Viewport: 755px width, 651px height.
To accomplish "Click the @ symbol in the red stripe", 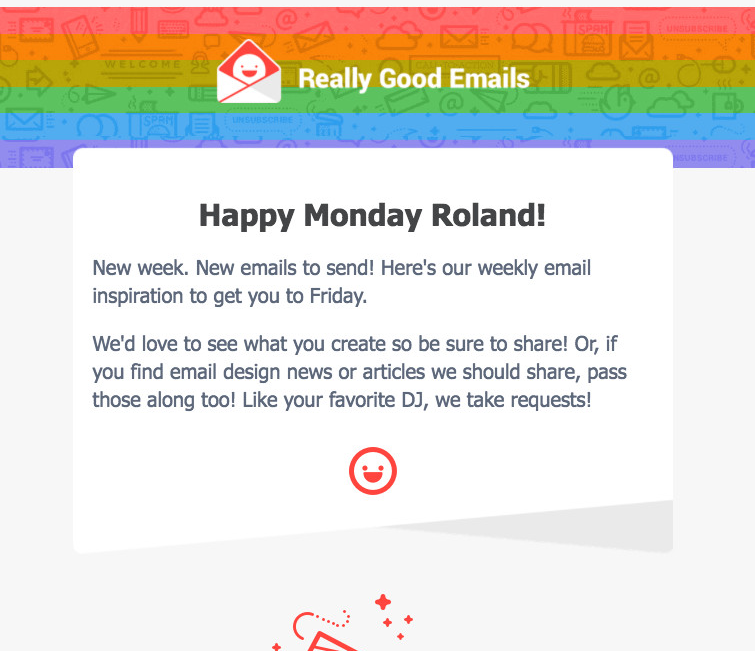I will tap(286, 19).
